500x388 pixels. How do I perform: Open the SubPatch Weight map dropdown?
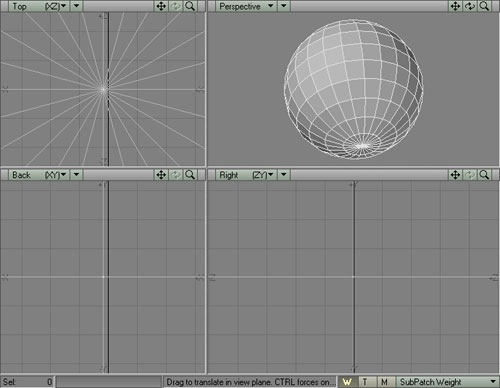(447, 382)
